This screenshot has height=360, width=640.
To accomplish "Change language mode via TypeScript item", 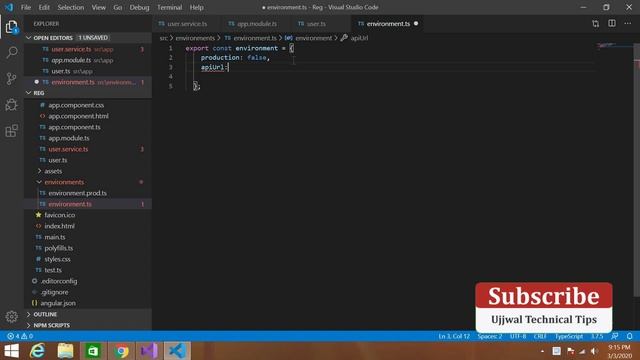I will point(569,336).
